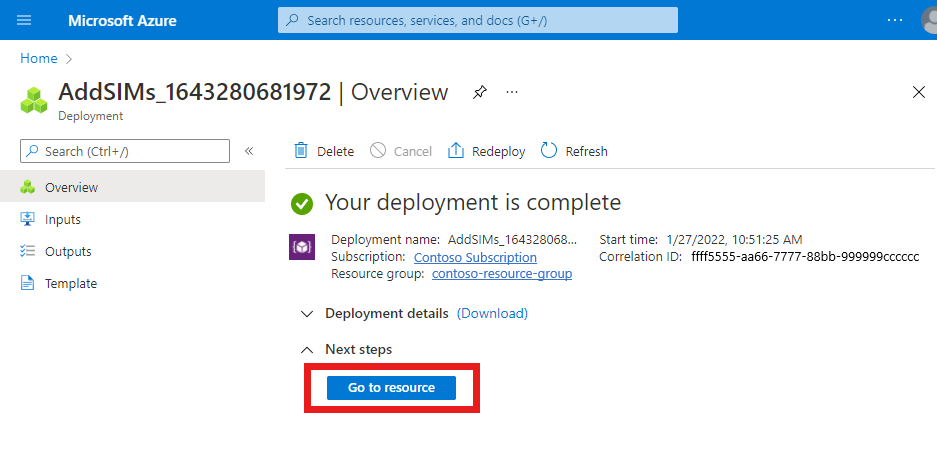Image resolution: width=937 pixels, height=450 pixels.
Task: Refresh the deployment overview
Action: [574, 151]
